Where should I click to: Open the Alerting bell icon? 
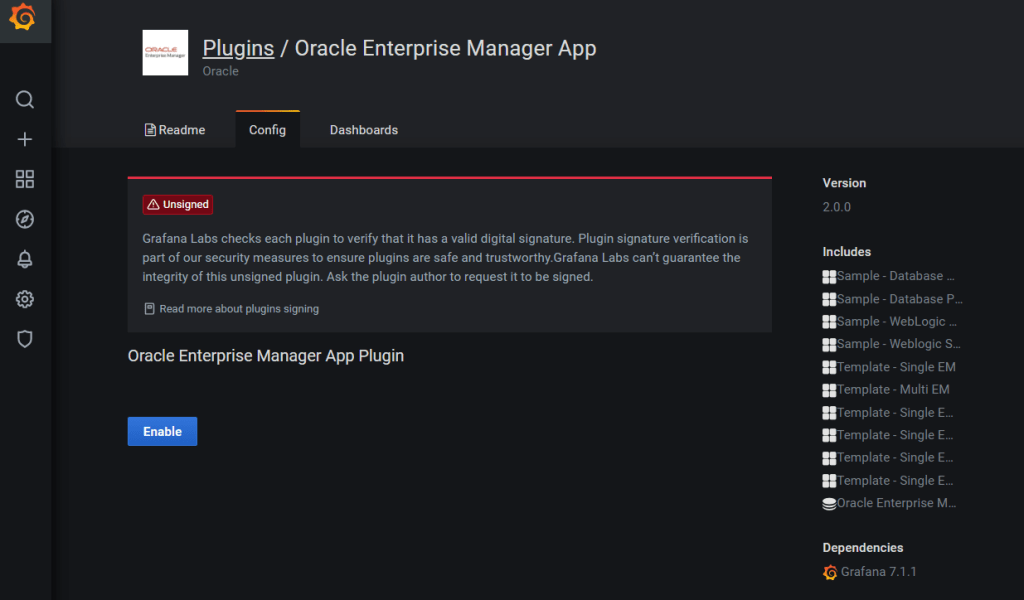pyautogui.click(x=25, y=259)
